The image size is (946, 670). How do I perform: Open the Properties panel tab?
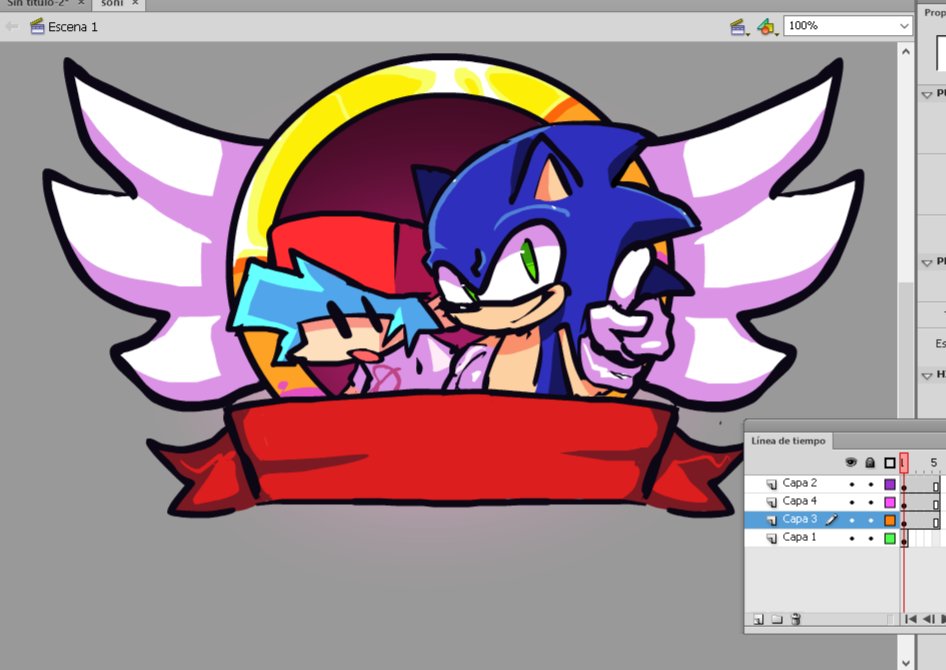935,12
